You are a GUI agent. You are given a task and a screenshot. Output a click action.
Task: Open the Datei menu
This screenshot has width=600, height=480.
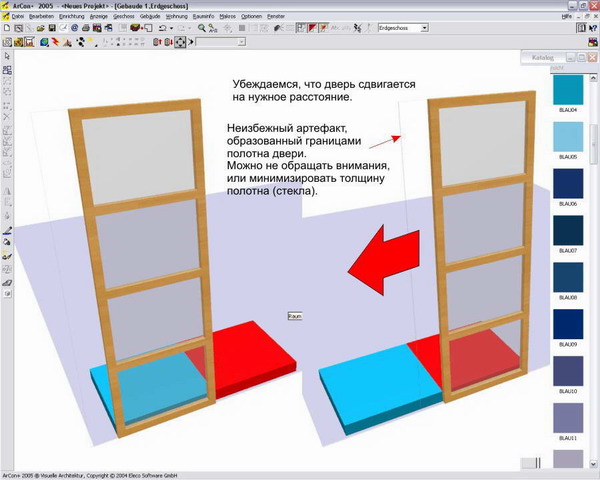click(x=17, y=17)
